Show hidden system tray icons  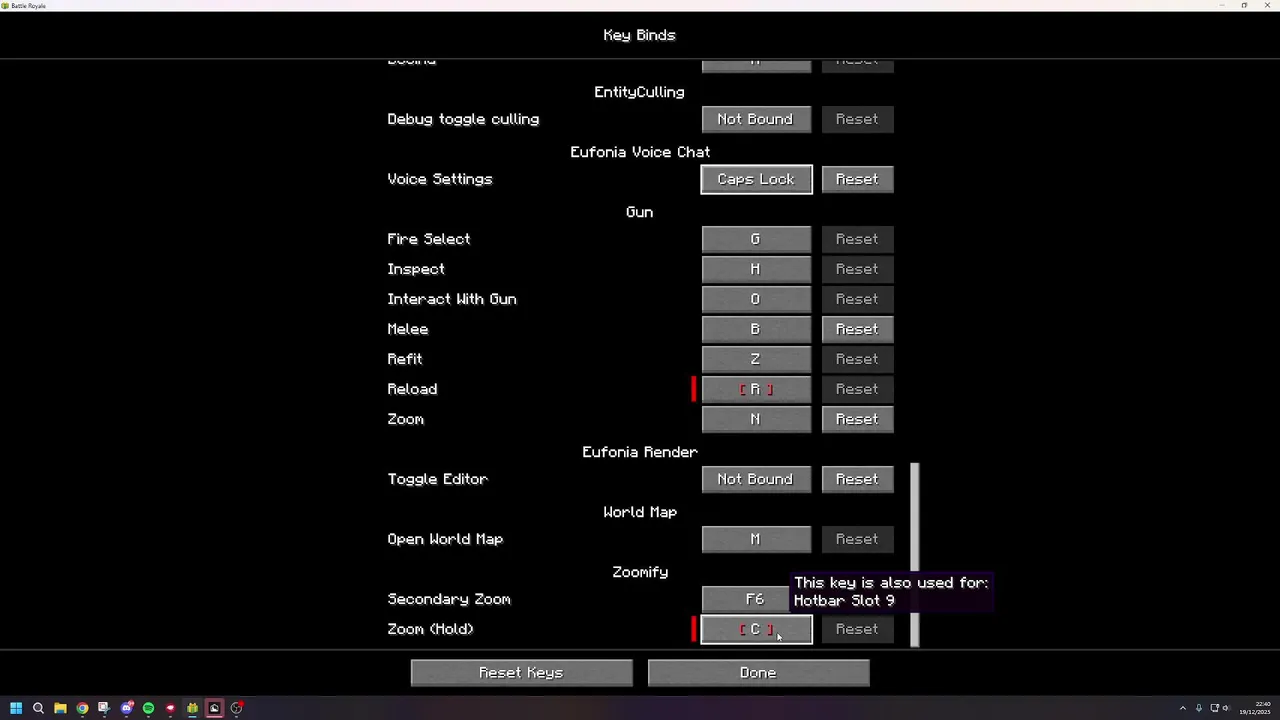click(x=1183, y=708)
